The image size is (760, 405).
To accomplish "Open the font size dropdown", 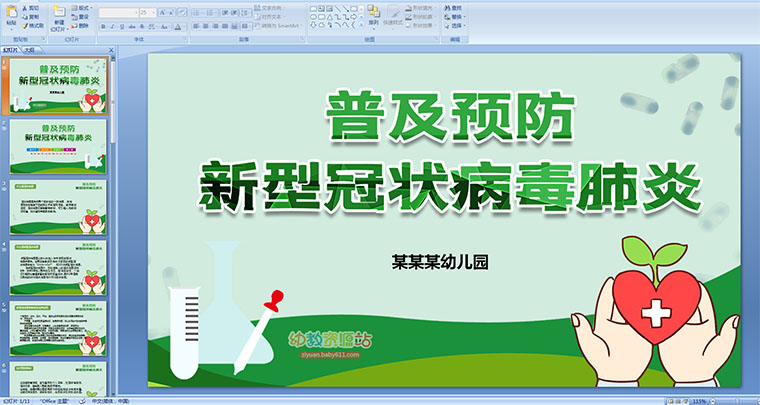I will pos(148,12).
